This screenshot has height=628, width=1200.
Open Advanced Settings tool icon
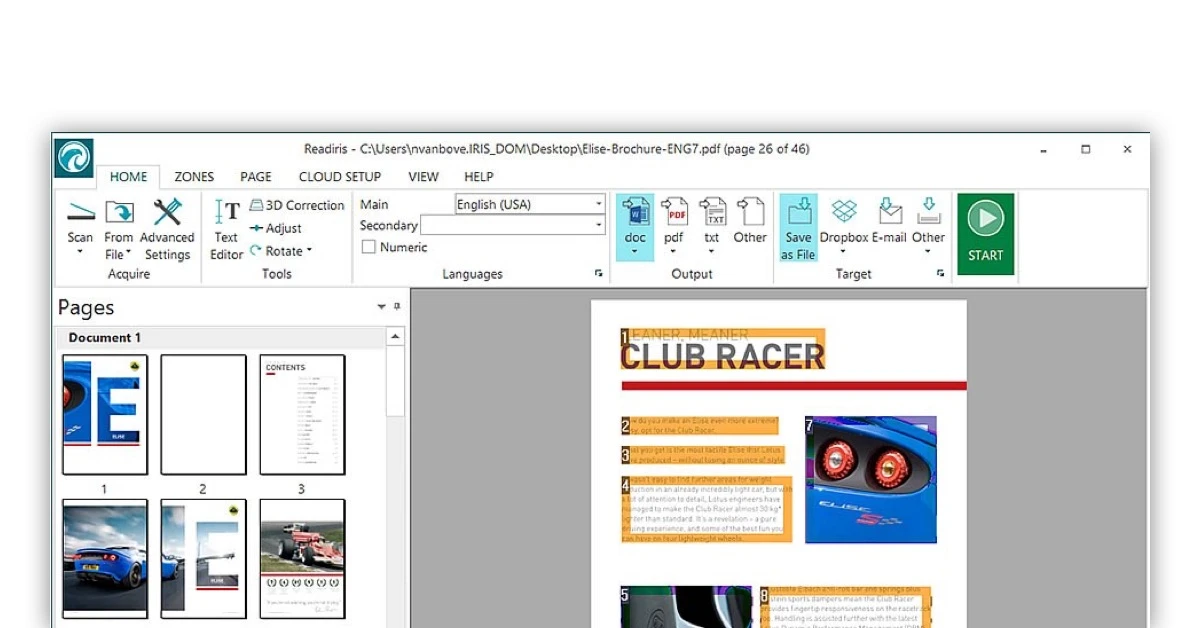click(167, 212)
